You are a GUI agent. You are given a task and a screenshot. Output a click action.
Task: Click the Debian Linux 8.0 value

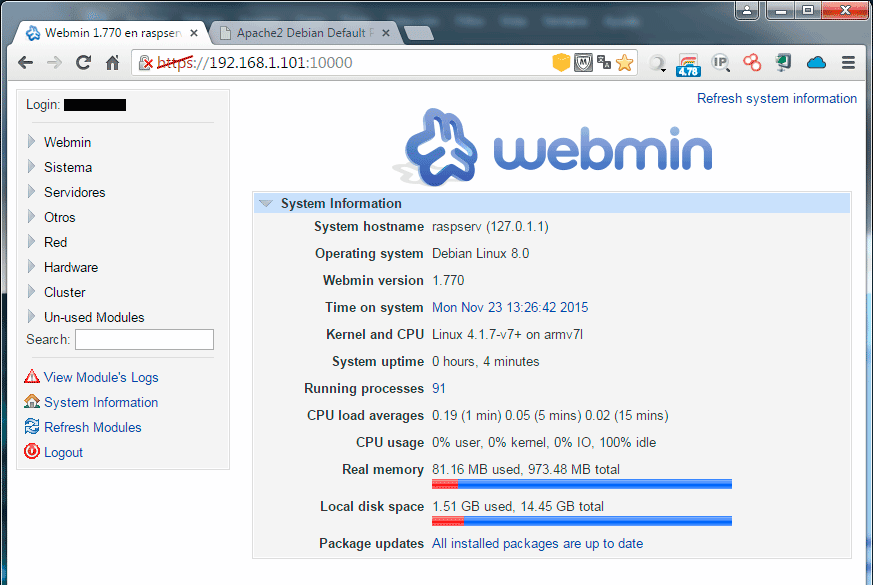click(x=480, y=253)
